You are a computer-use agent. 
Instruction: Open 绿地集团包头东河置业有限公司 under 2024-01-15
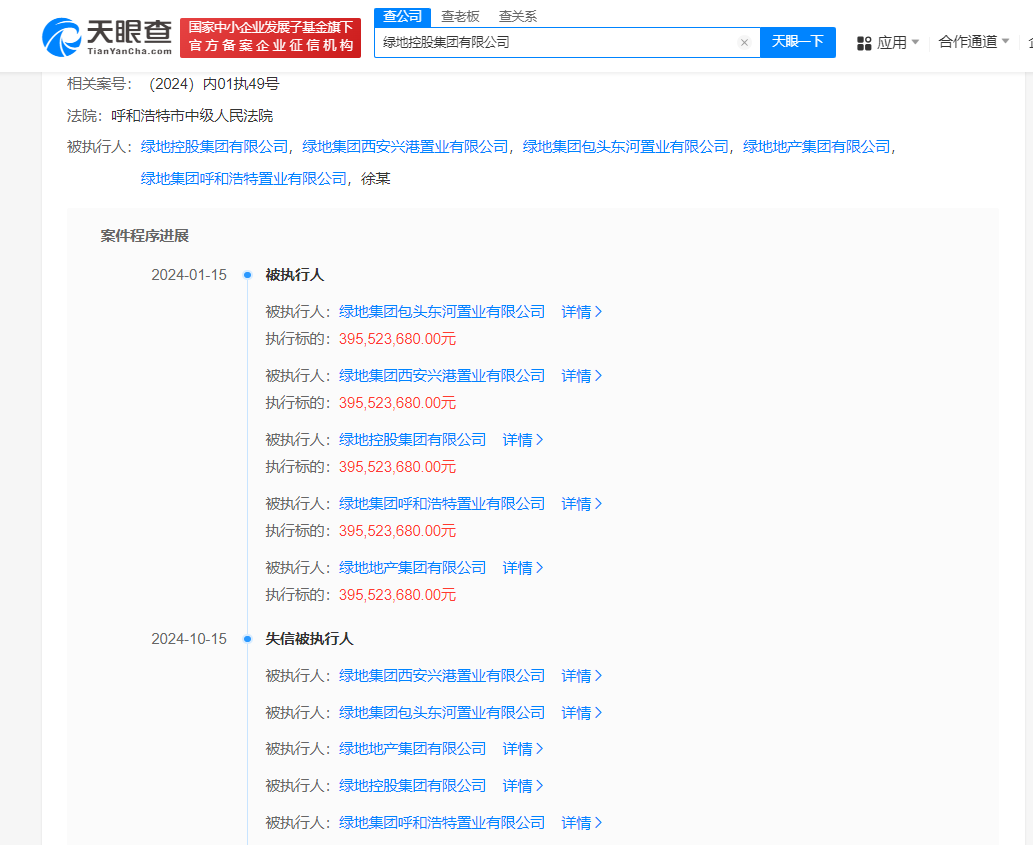[442, 312]
